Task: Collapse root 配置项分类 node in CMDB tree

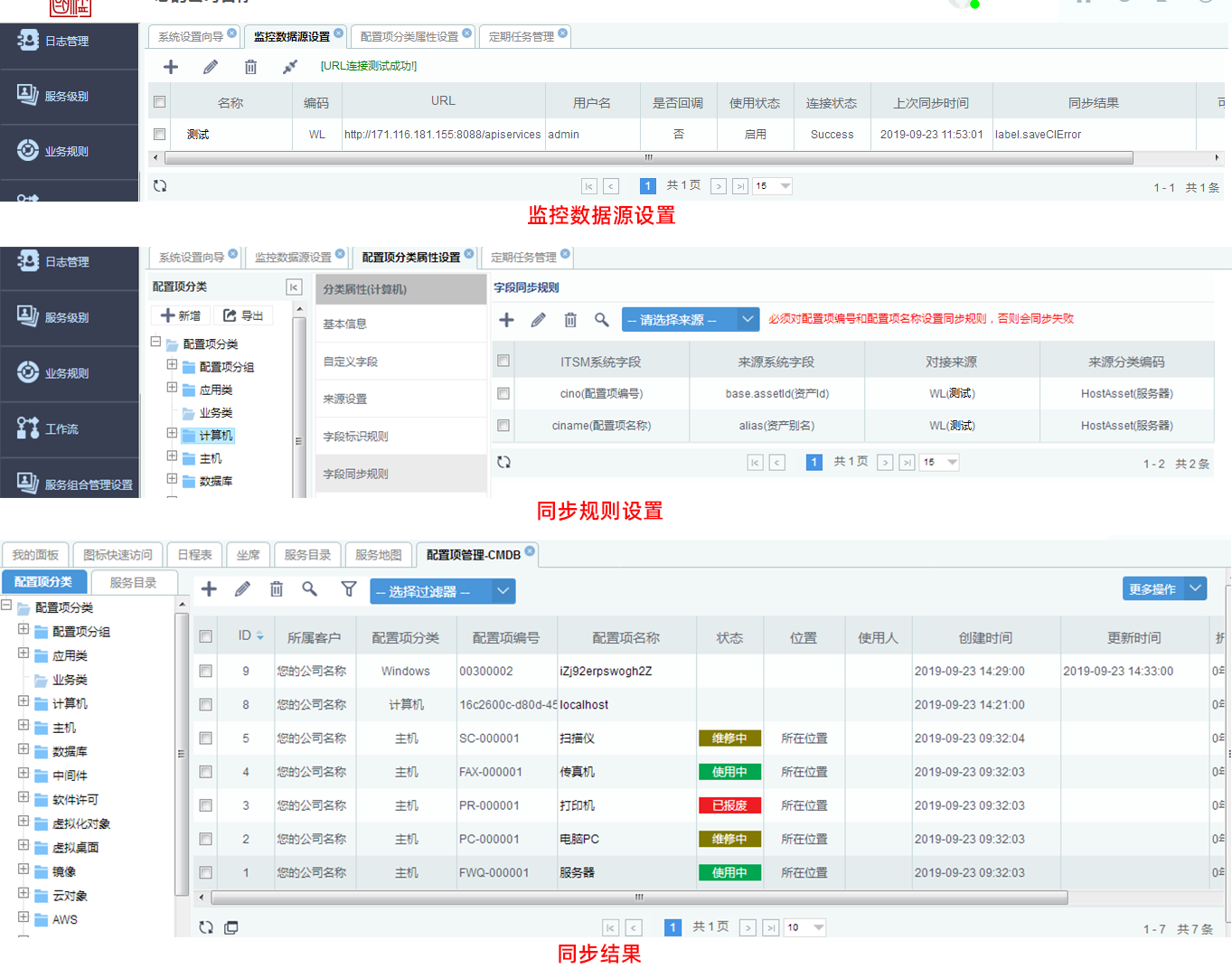Action: (x=6, y=605)
